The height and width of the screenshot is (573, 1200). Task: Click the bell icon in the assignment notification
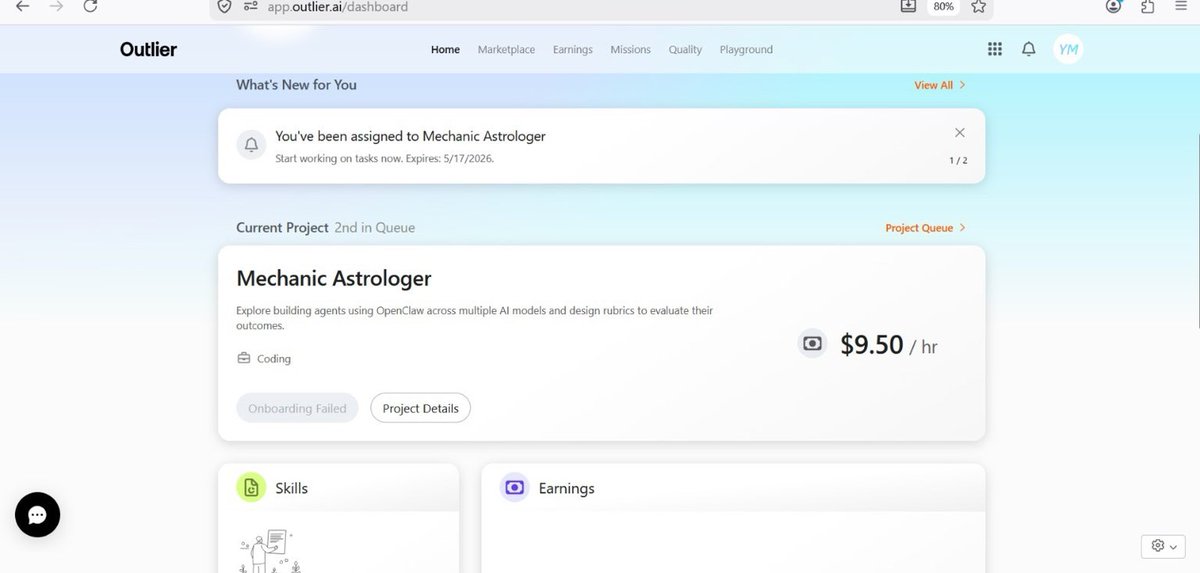click(252, 145)
